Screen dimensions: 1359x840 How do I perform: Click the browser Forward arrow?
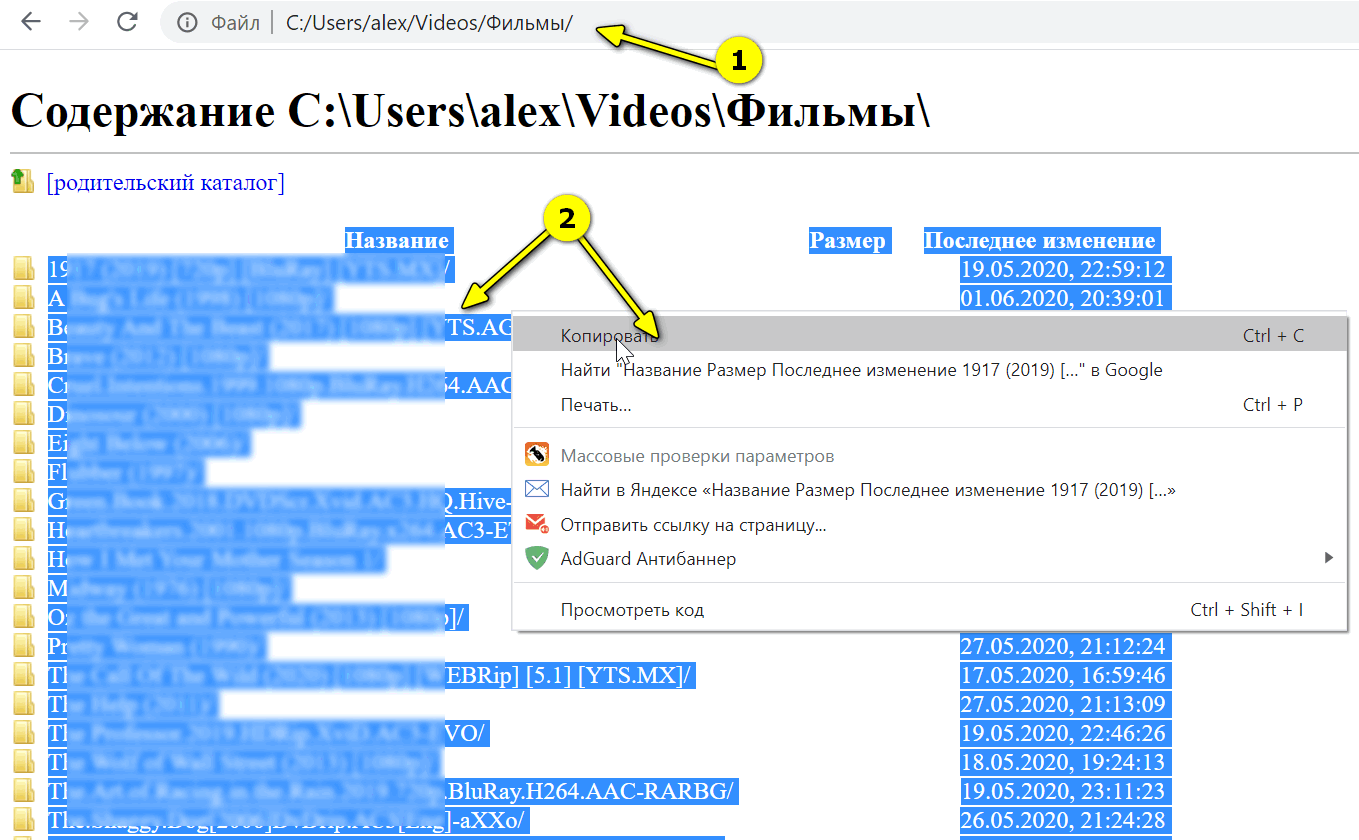click(x=78, y=22)
